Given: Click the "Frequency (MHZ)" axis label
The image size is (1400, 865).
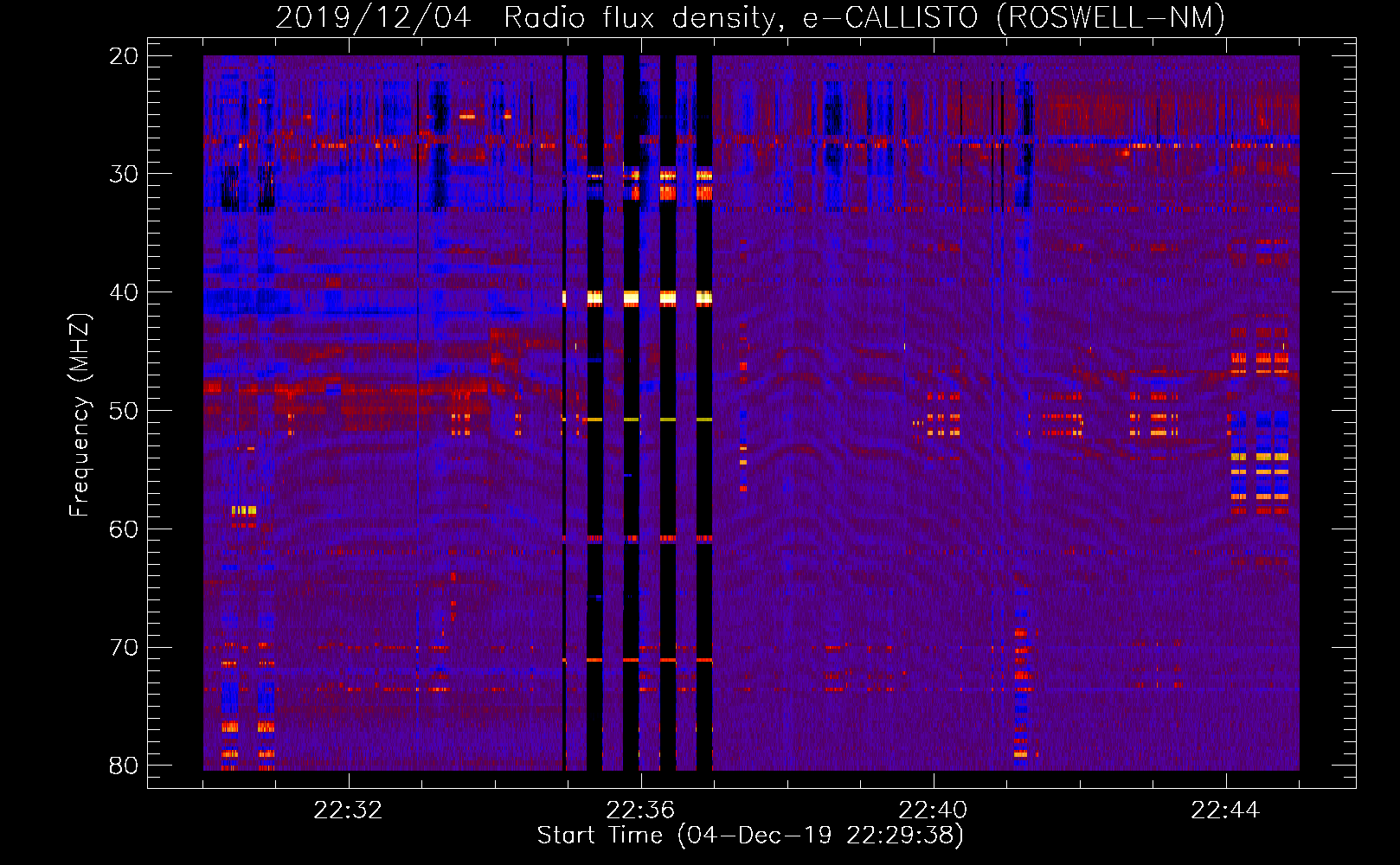Looking at the screenshot, I should 80,415.
